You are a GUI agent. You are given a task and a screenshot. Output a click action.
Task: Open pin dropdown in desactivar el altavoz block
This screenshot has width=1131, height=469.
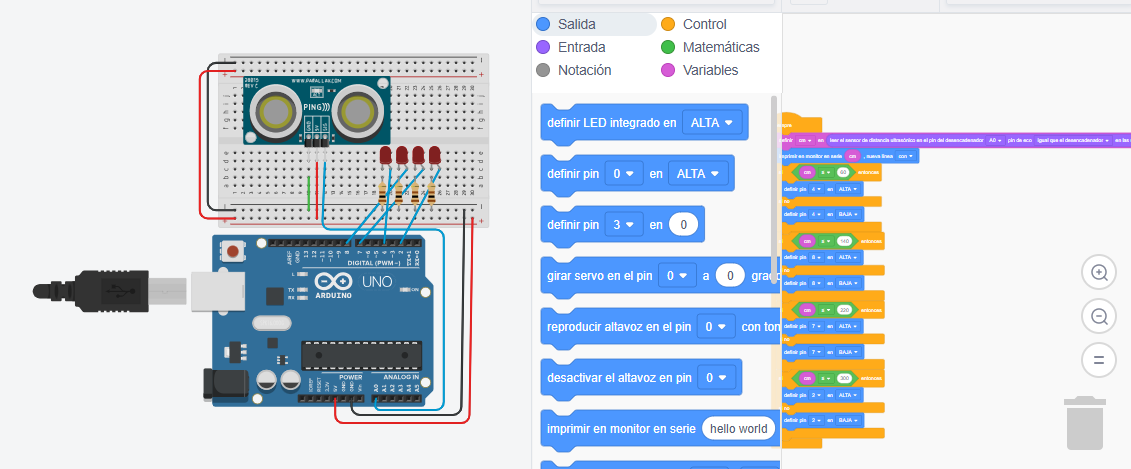(716, 377)
